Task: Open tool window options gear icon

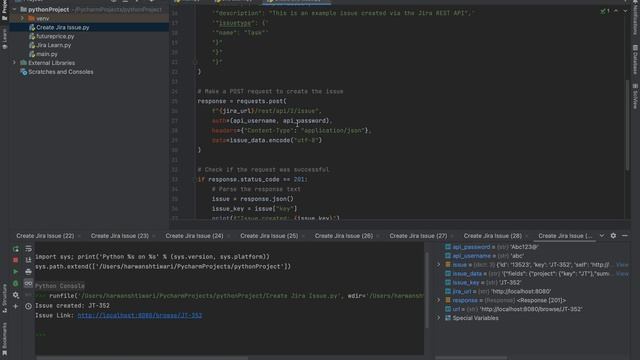Action: point(613,236)
